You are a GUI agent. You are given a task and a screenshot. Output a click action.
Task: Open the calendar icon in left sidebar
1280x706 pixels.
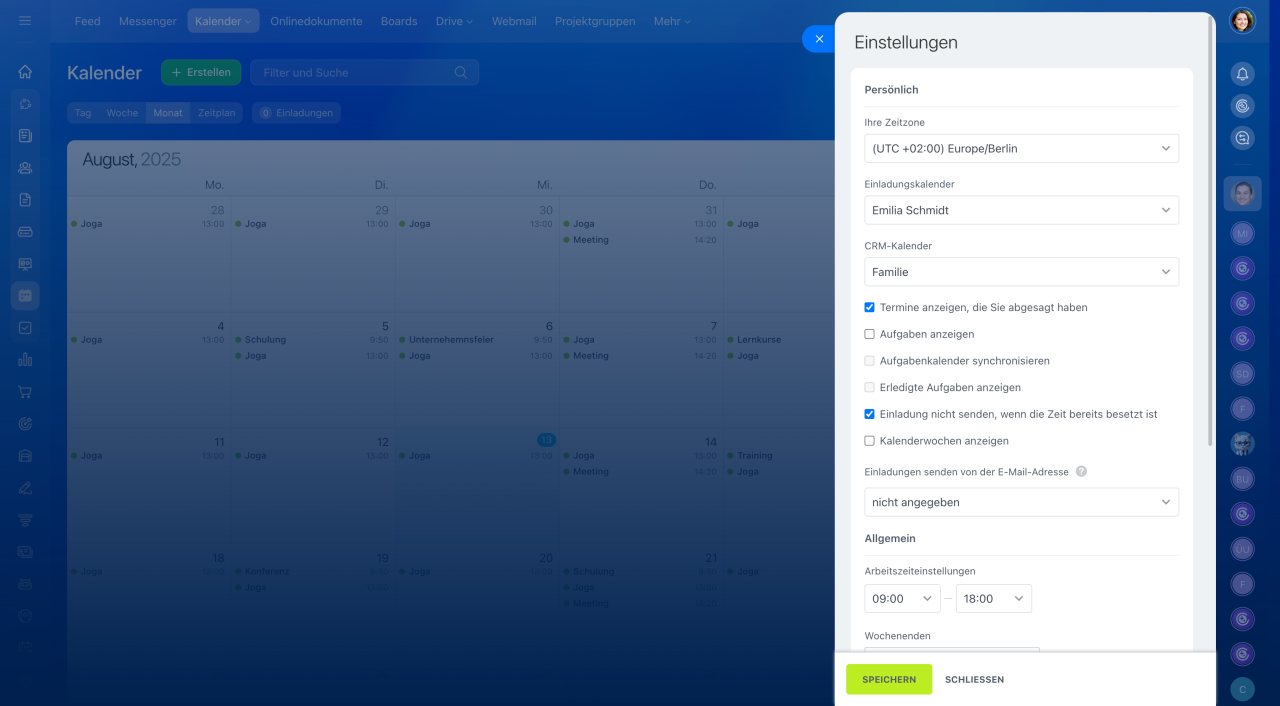click(x=25, y=295)
